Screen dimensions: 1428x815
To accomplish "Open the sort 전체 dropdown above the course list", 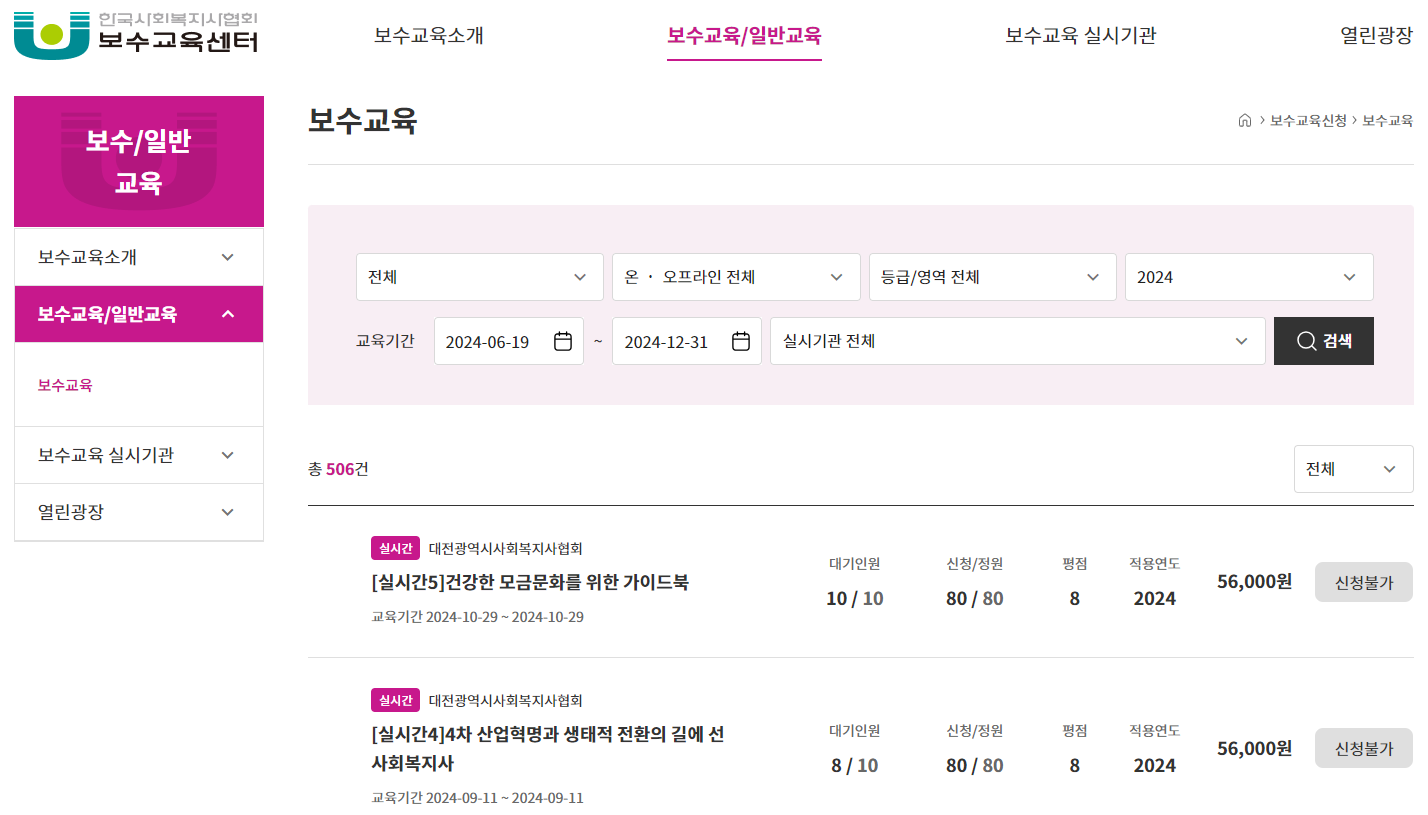I will coord(1353,469).
